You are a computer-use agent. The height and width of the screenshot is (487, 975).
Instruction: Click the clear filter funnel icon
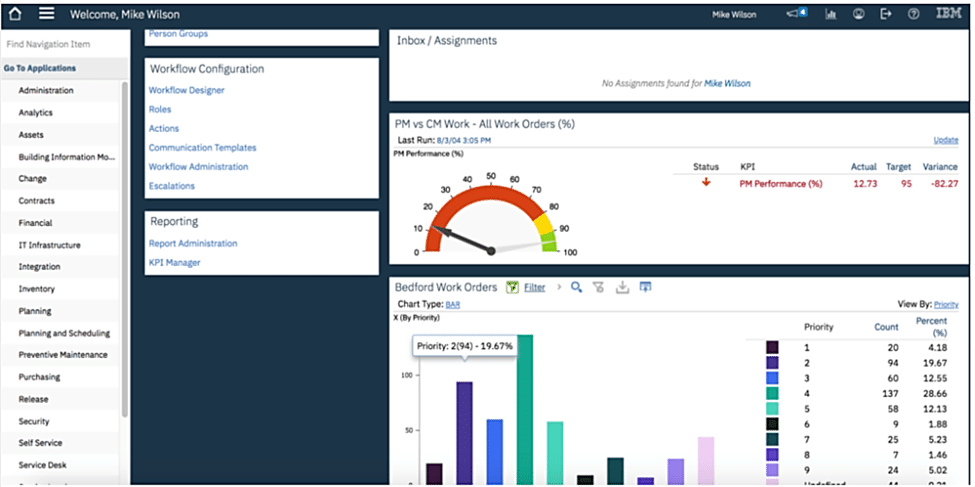599,287
